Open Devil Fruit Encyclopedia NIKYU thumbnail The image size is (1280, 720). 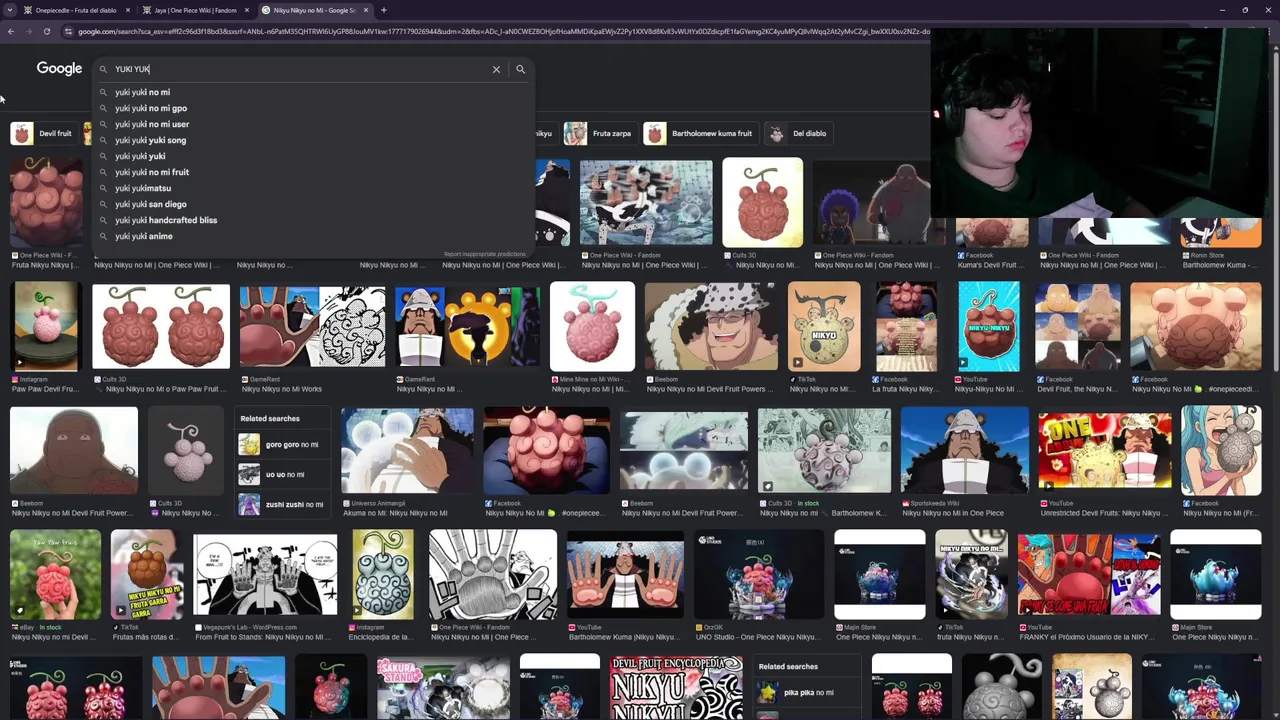point(676,687)
